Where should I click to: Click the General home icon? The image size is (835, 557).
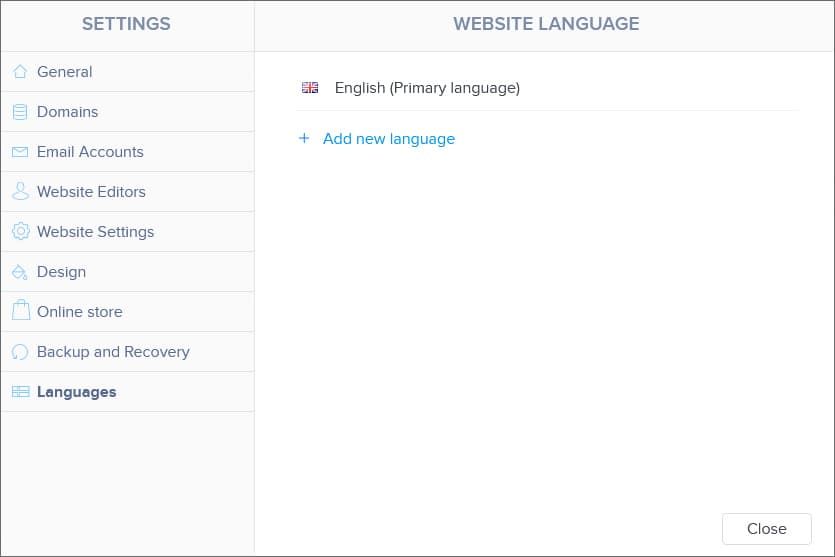tap(20, 72)
